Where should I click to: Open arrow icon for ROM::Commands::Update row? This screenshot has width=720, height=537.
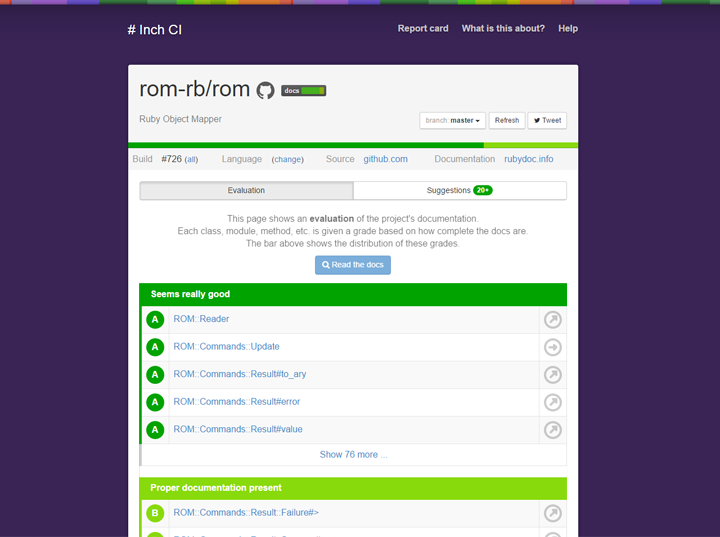(552, 347)
